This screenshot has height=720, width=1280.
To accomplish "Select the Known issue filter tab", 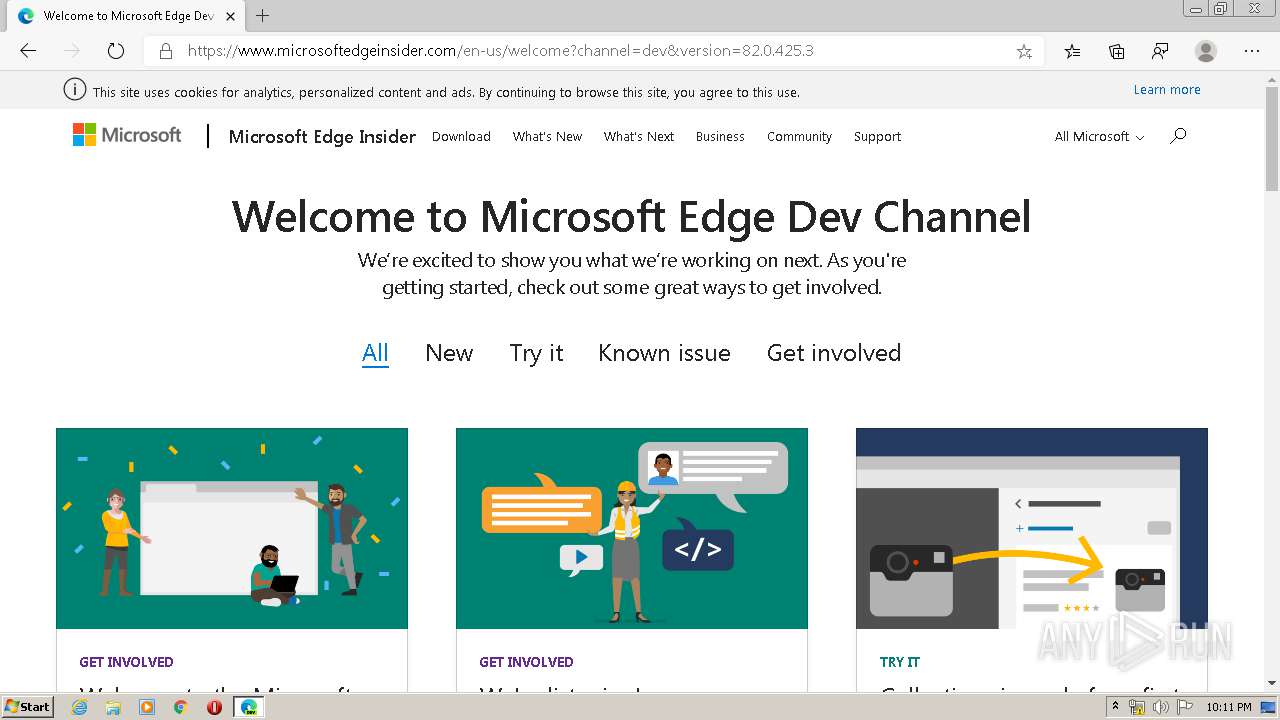I will point(664,353).
